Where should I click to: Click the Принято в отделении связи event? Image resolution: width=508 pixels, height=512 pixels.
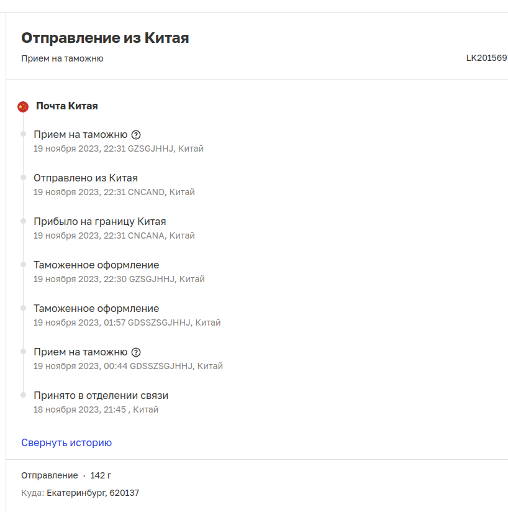(x=101, y=396)
